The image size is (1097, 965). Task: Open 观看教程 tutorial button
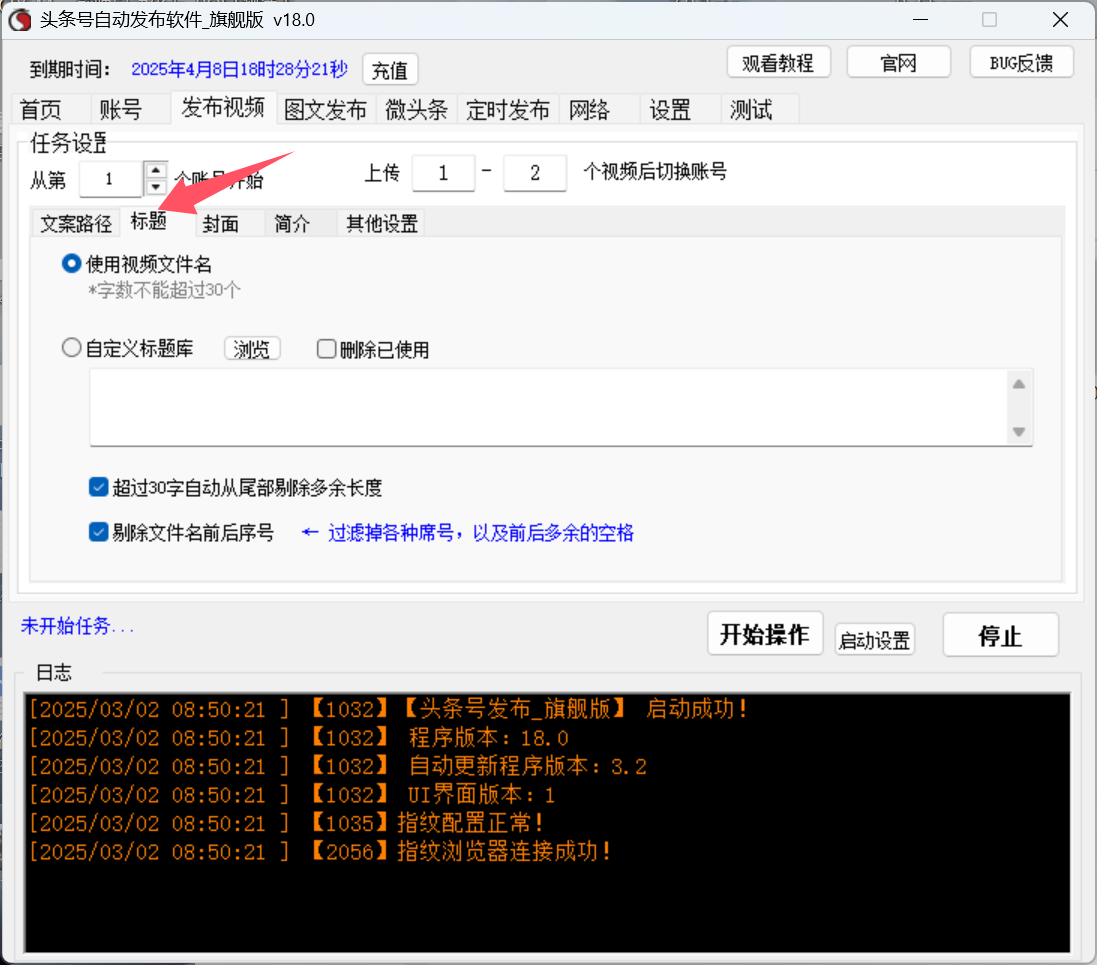pyautogui.click(x=778, y=63)
